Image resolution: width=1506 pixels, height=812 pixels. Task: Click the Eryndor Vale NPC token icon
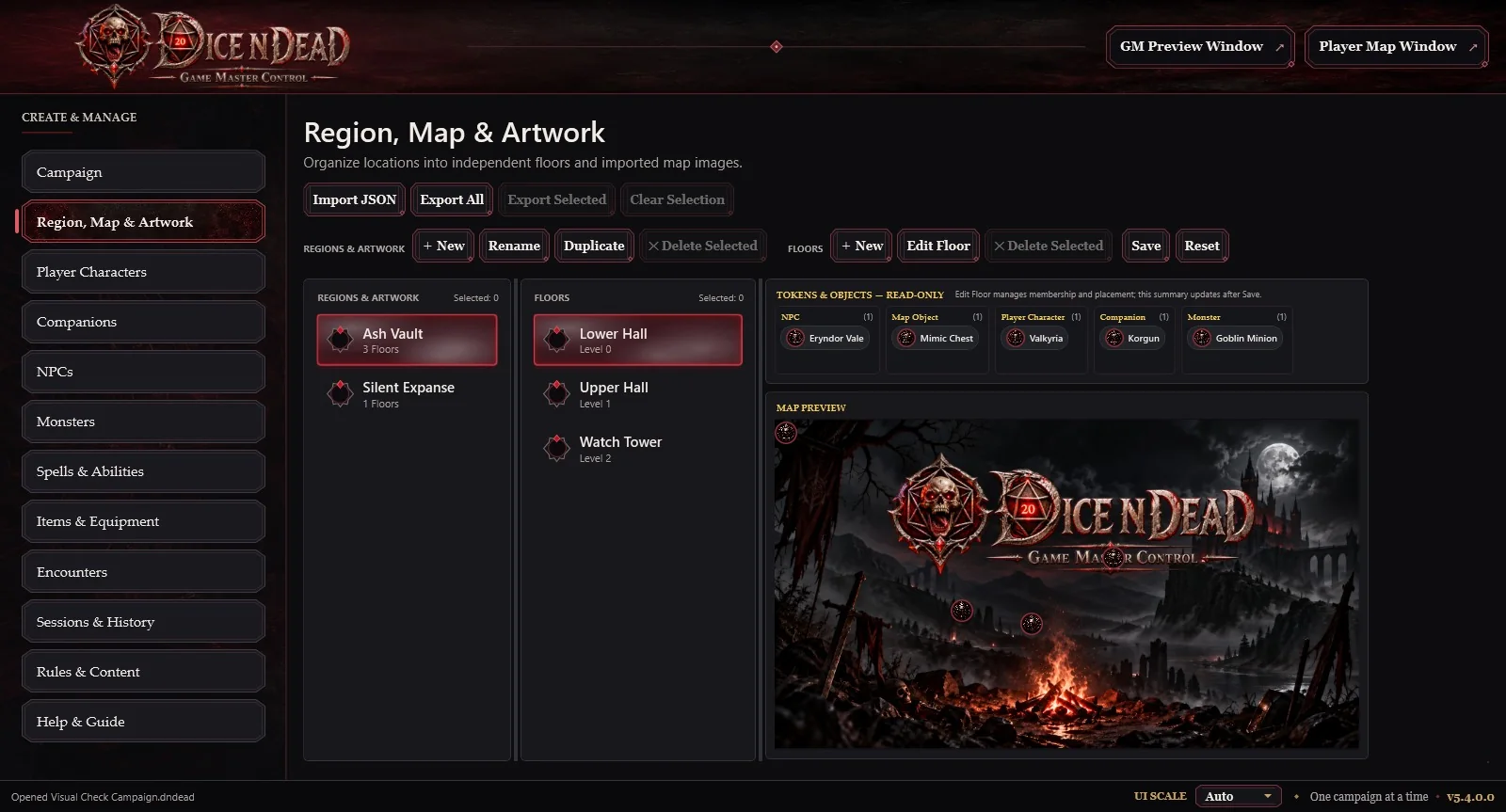point(795,338)
